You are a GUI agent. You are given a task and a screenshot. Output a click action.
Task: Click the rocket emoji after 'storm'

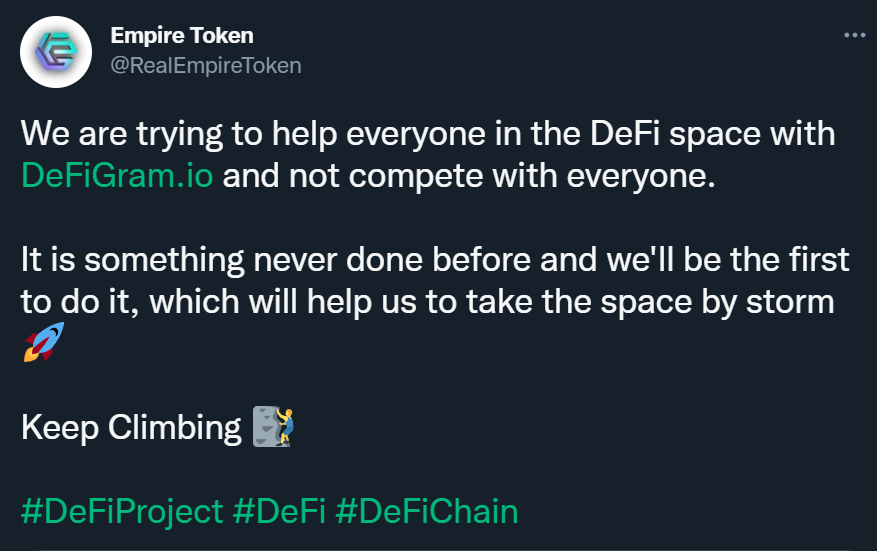point(44,342)
